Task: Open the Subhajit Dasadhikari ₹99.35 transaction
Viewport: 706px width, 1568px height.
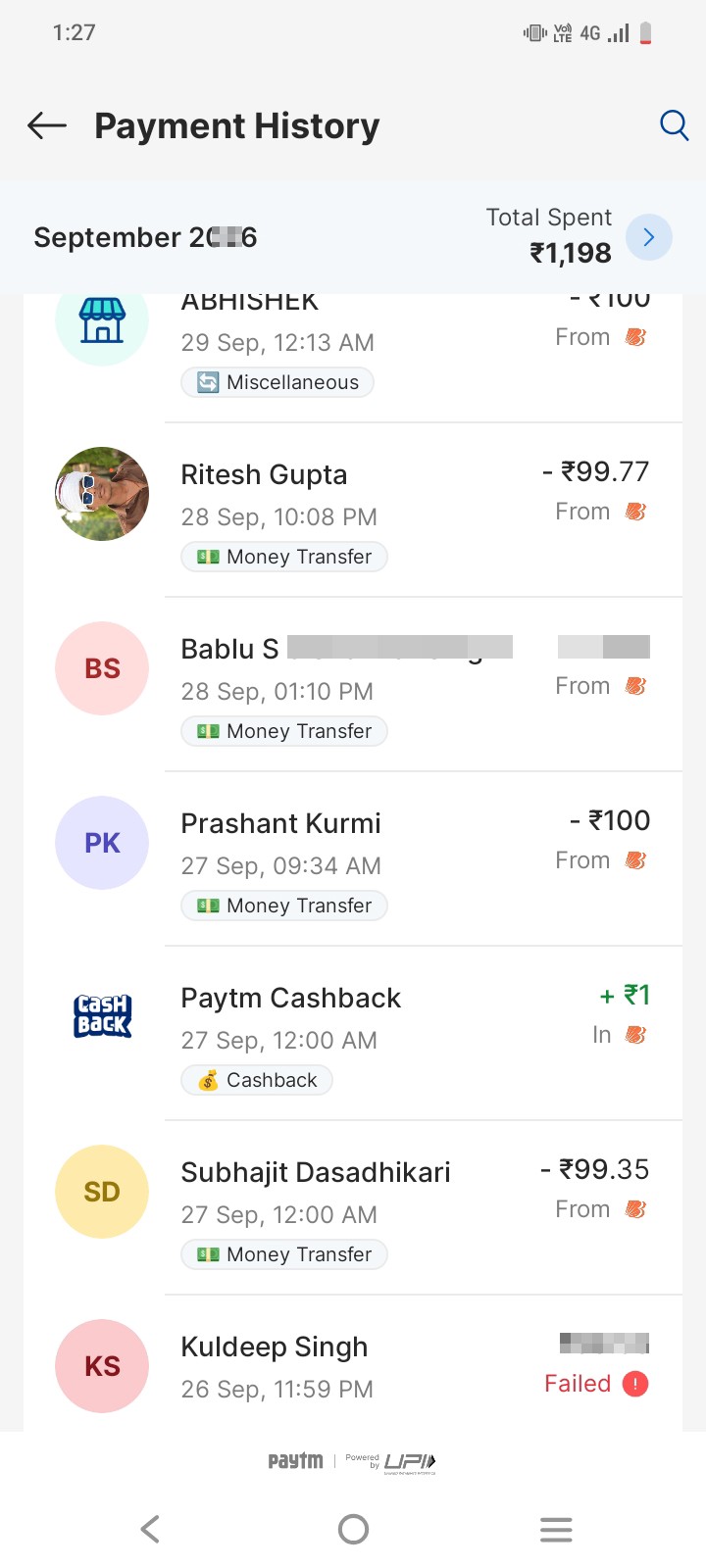Action: coord(353,1208)
